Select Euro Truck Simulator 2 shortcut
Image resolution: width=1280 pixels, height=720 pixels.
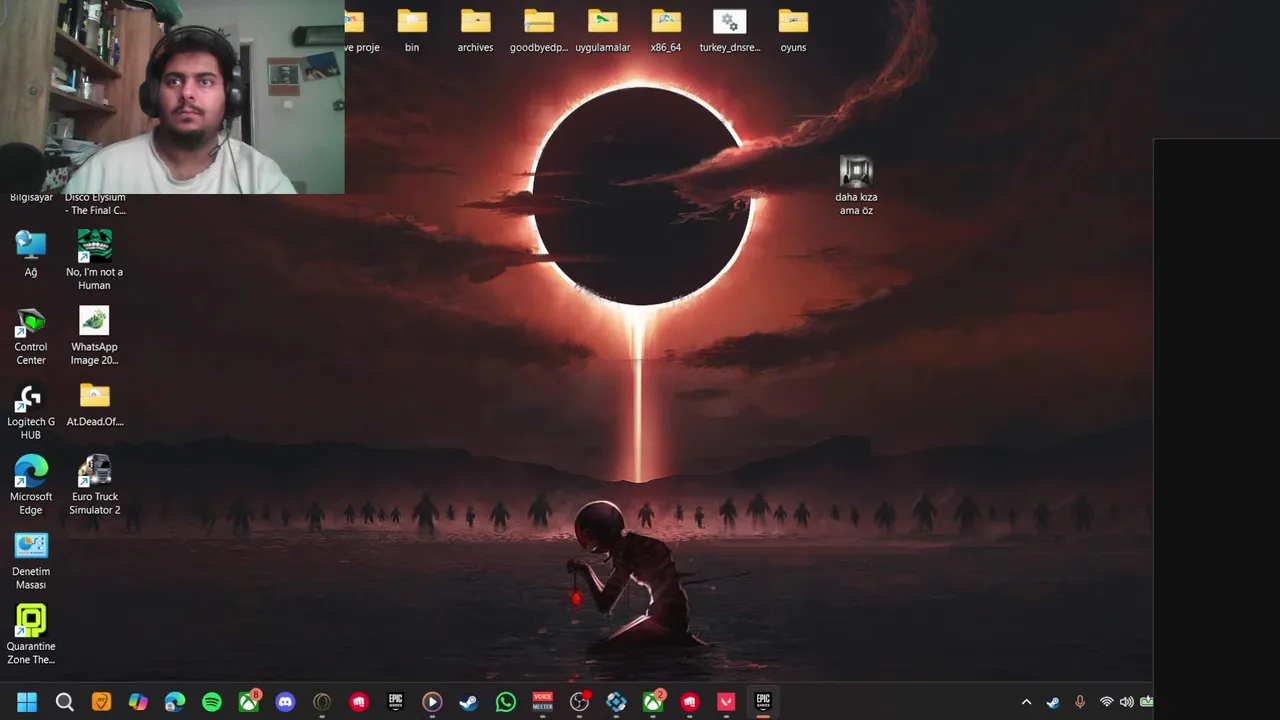point(95,486)
